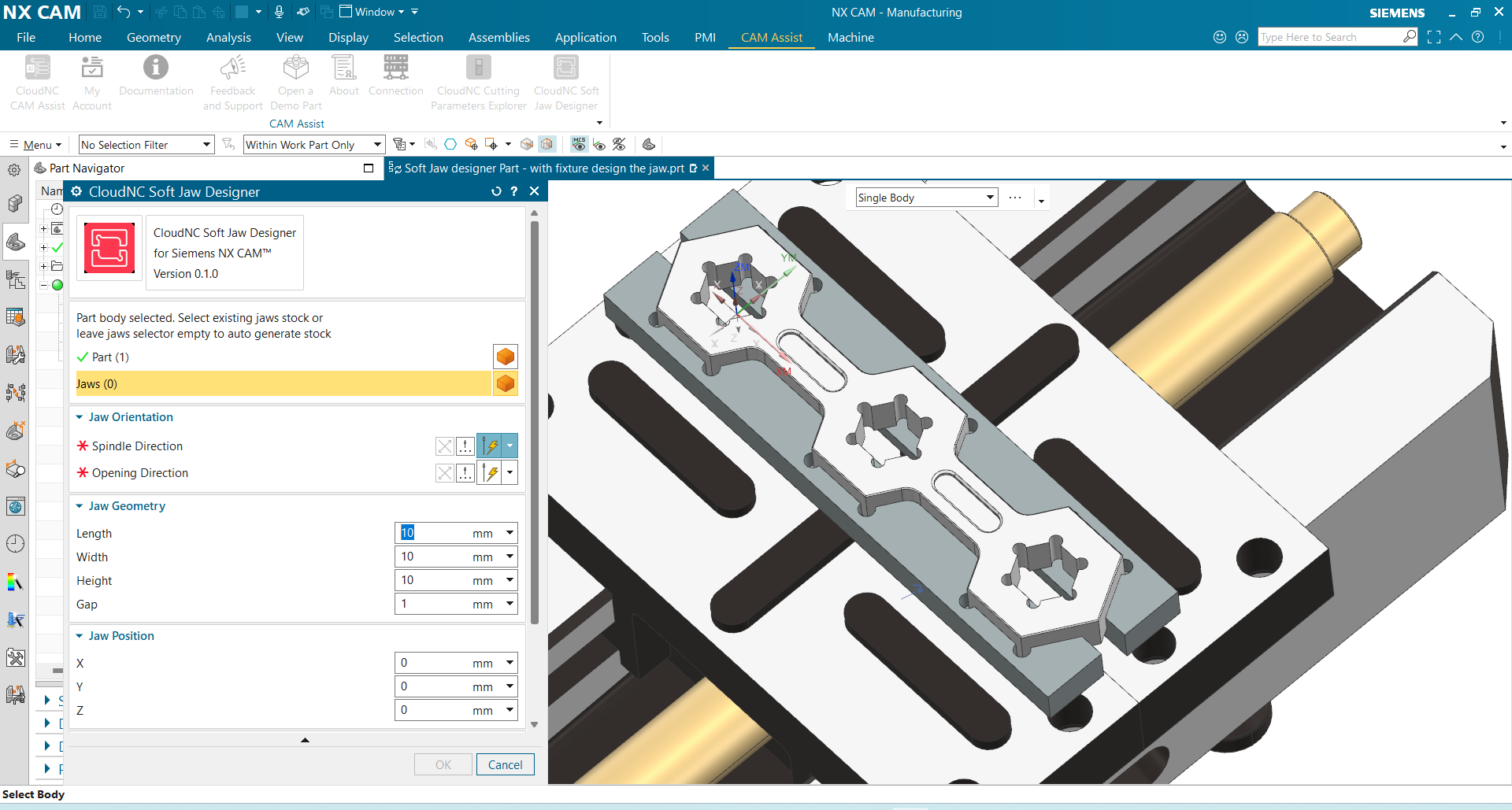Collapse the Jaw Orientation section
1512x810 pixels.
pos(79,417)
